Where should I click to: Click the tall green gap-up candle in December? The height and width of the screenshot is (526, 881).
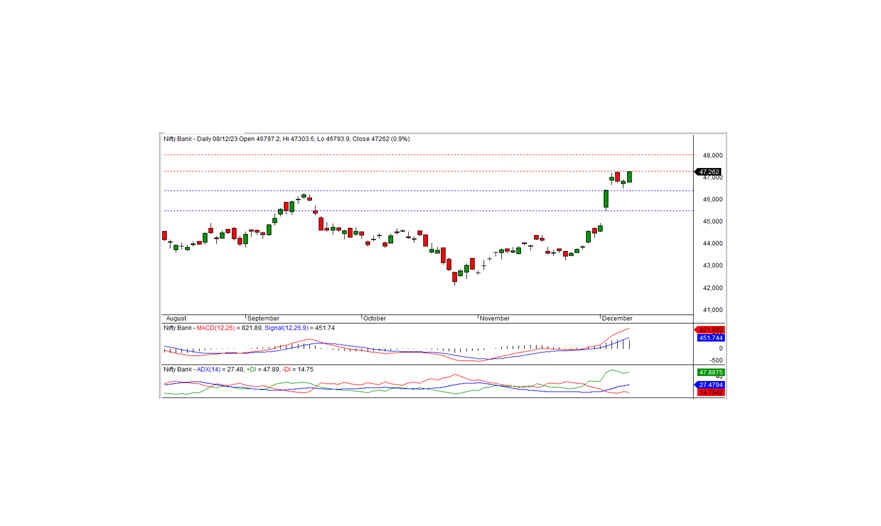tap(606, 199)
